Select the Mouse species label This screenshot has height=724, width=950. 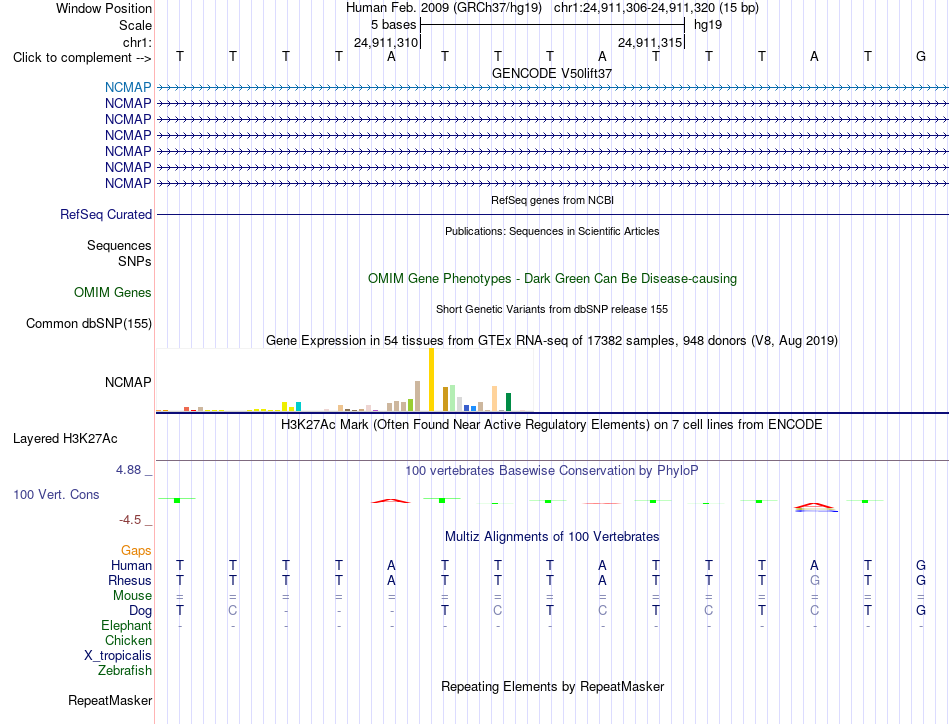point(132,596)
